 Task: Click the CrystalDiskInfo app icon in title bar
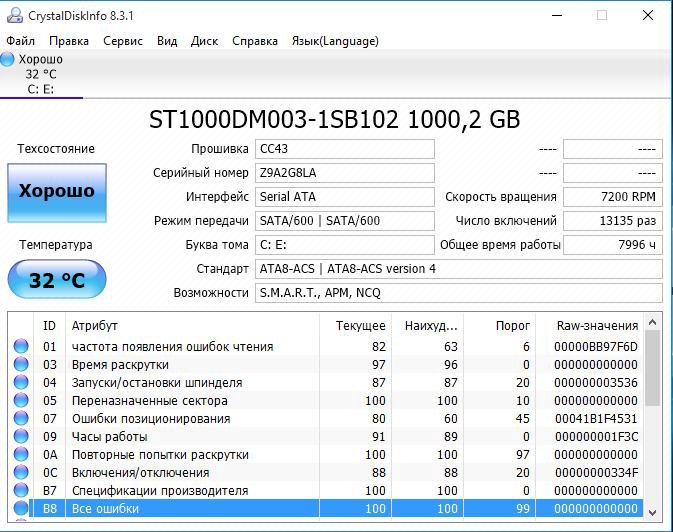pyautogui.click(x=13, y=15)
